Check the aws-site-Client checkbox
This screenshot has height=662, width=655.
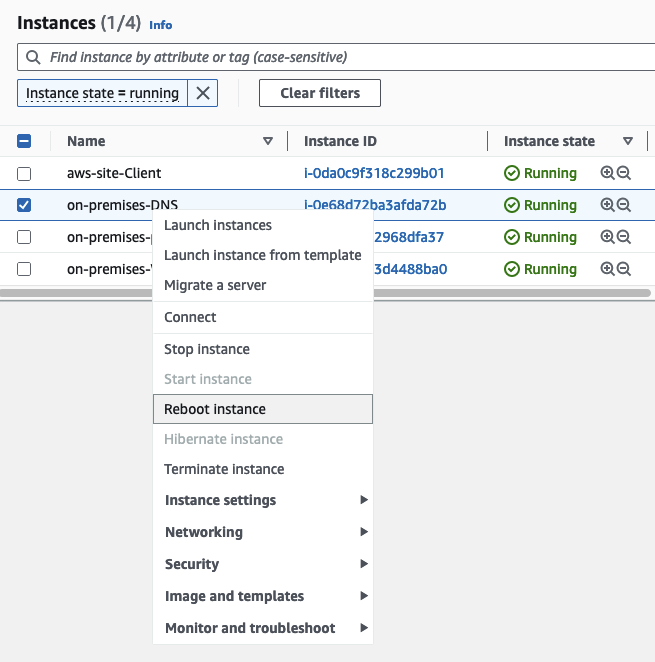tap(25, 174)
